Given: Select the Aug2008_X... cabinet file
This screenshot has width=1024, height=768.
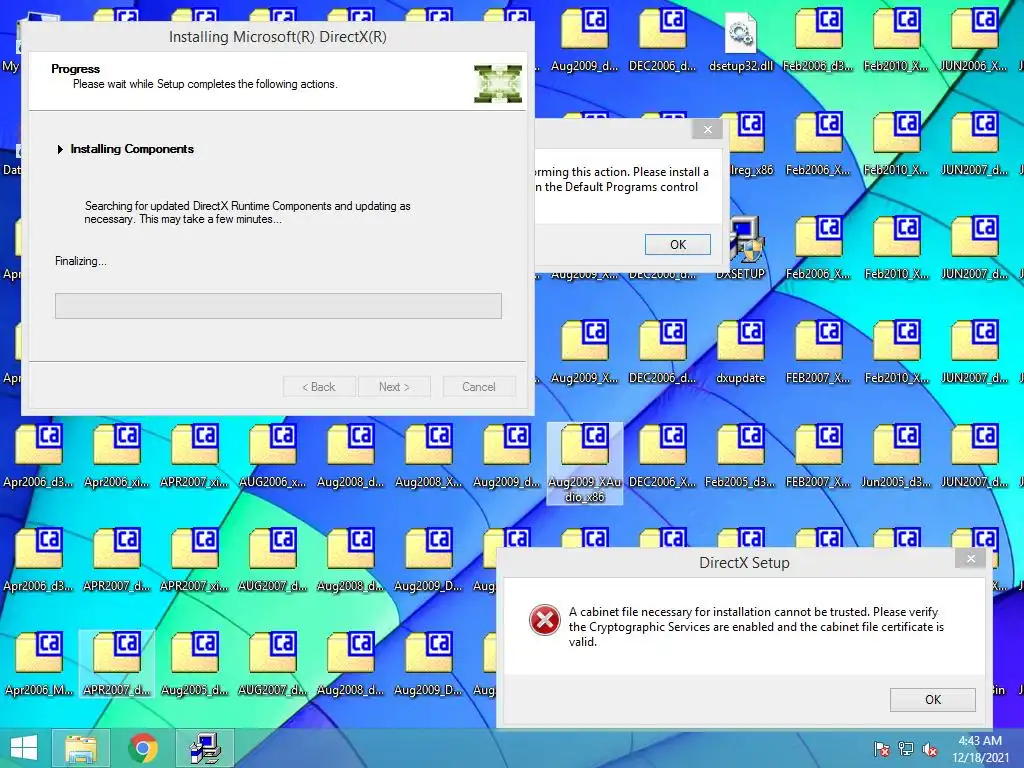Looking at the screenshot, I should [x=428, y=456].
